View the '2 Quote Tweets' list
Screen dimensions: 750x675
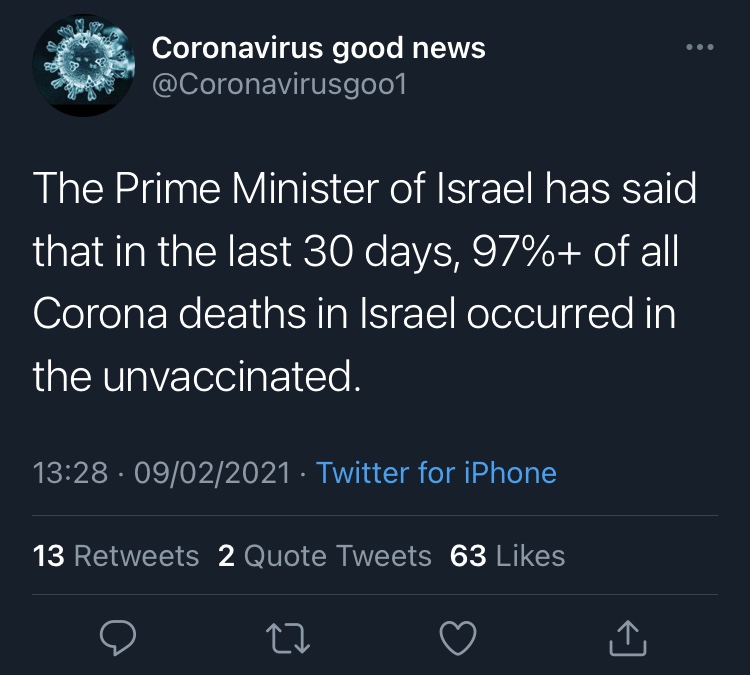pyautogui.click(x=325, y=556)
